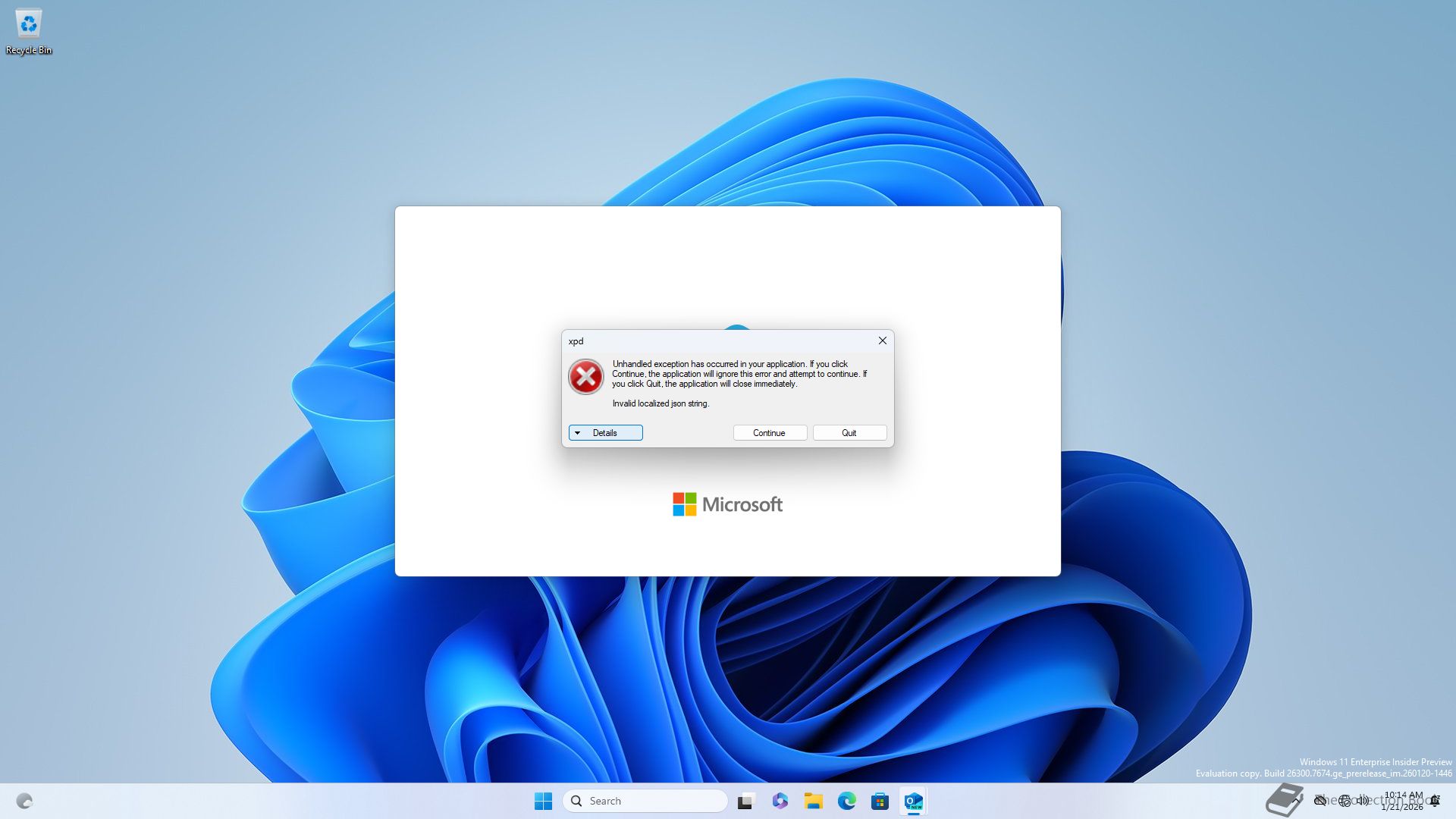Open the clock and date flyout

pyautogui.click(x=1402, y=801)
